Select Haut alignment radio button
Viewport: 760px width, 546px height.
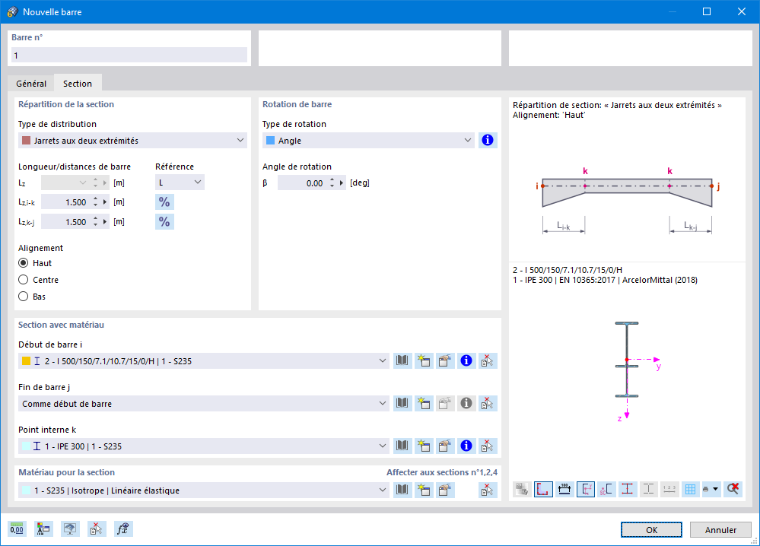(23, 263)
